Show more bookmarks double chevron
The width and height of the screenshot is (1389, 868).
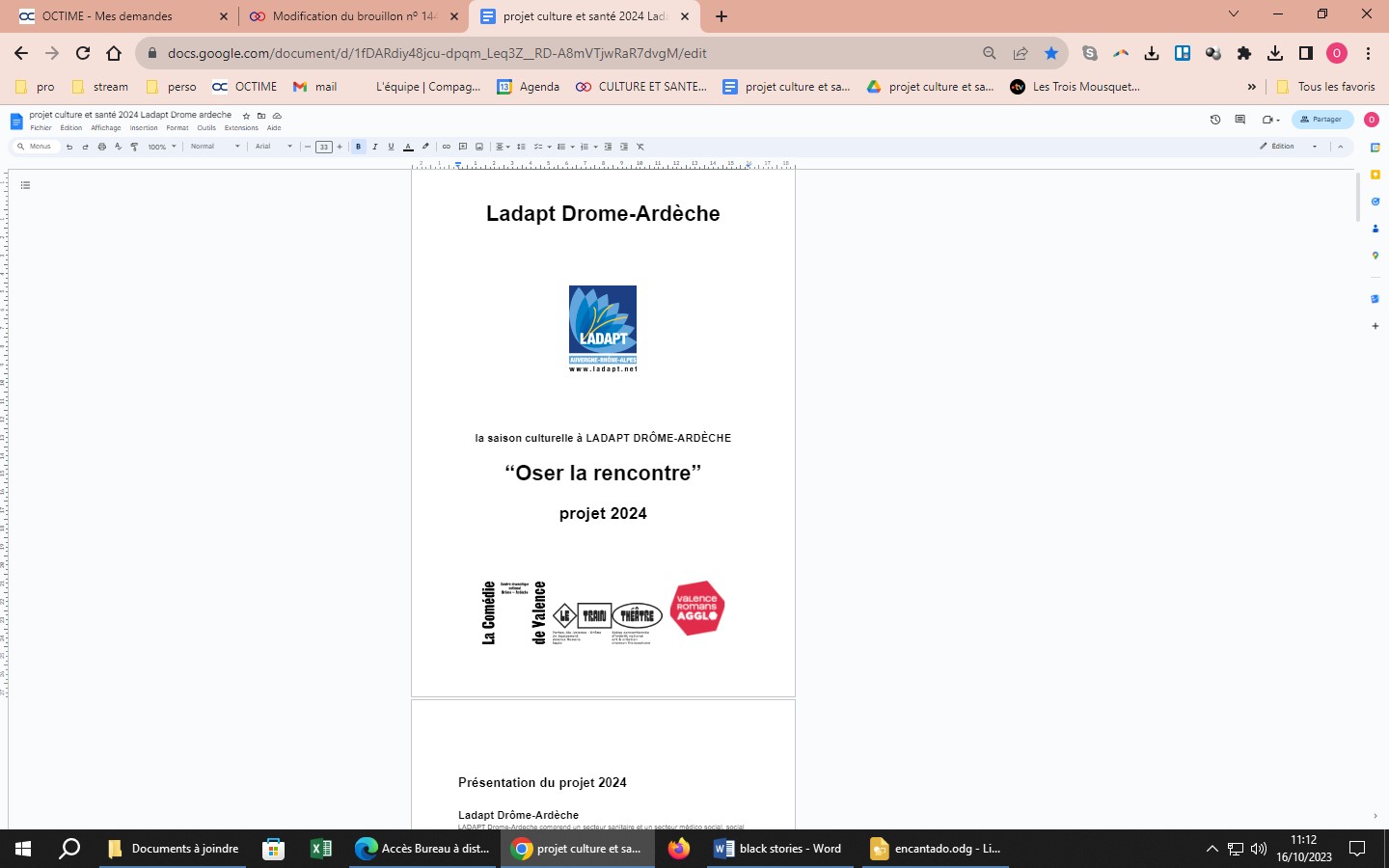click(x=1252, y=87)
